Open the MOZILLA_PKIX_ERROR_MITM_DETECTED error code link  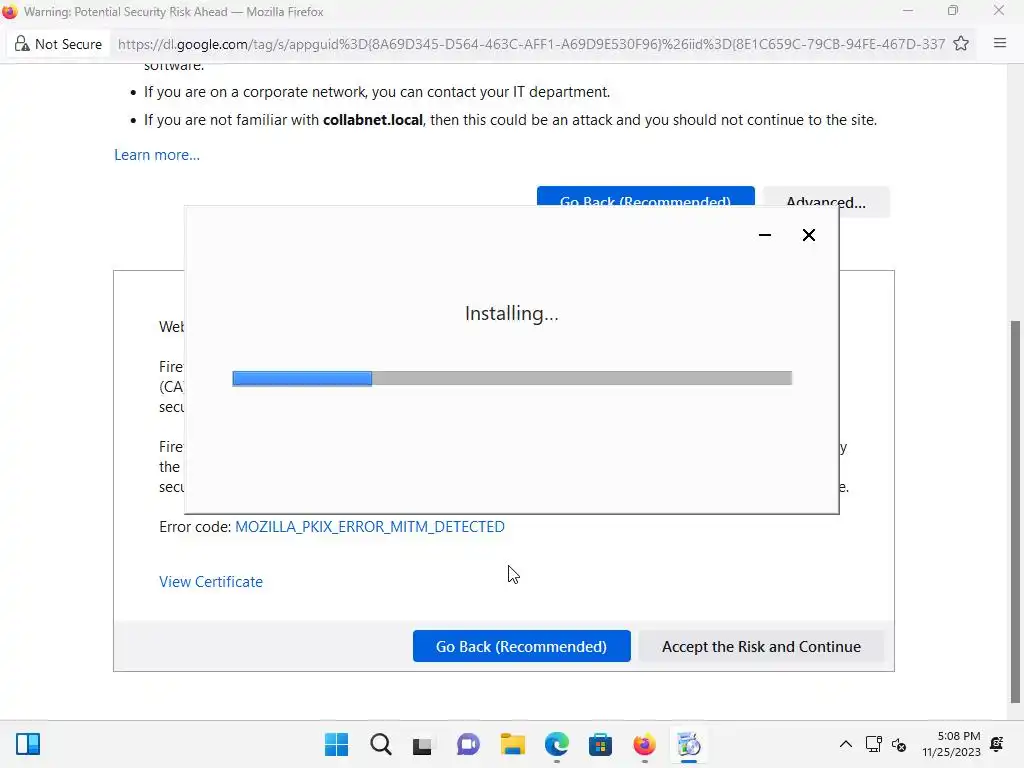[370, 526]
